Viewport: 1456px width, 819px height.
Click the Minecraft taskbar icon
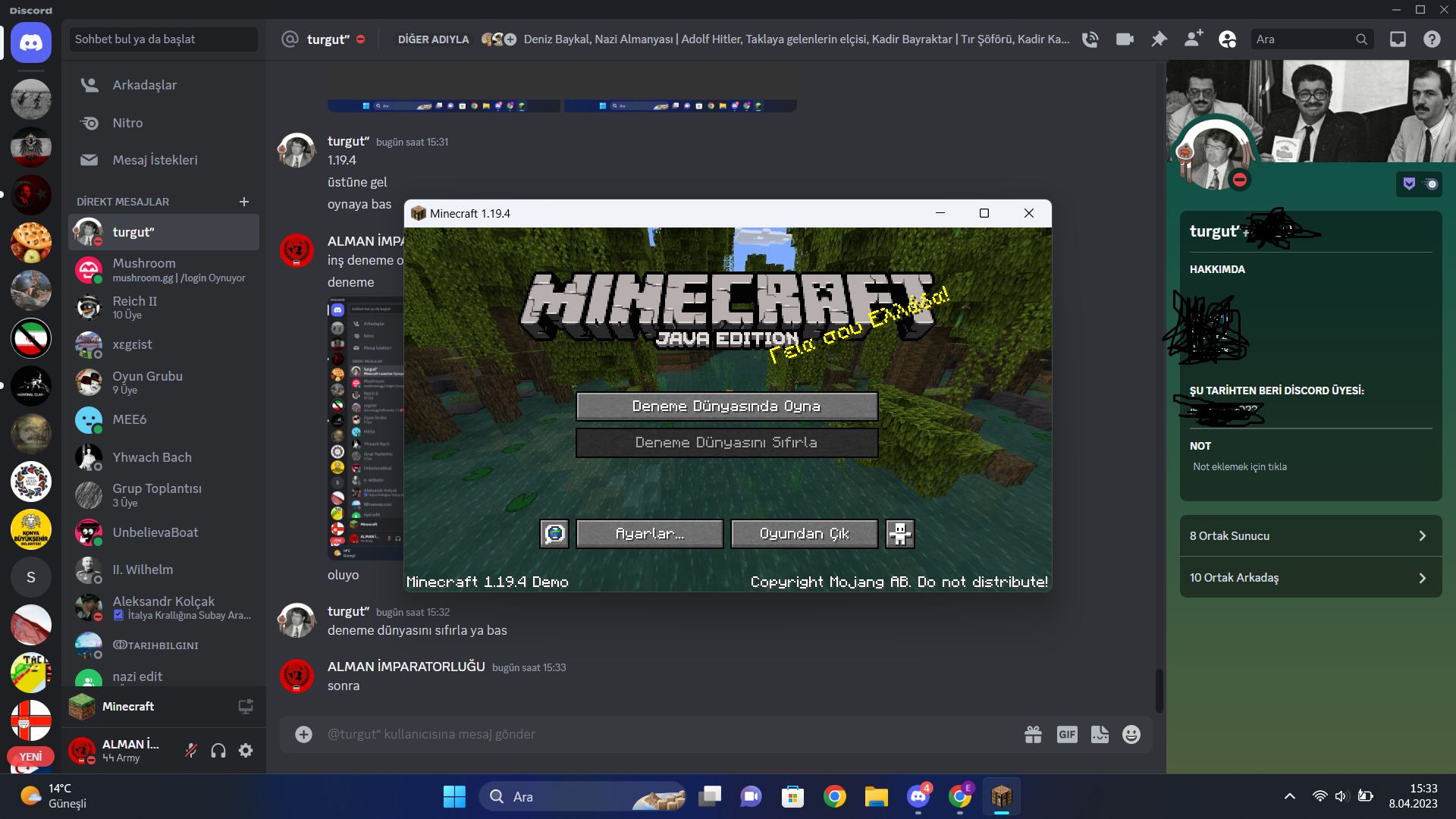(x=1002, y=796)
